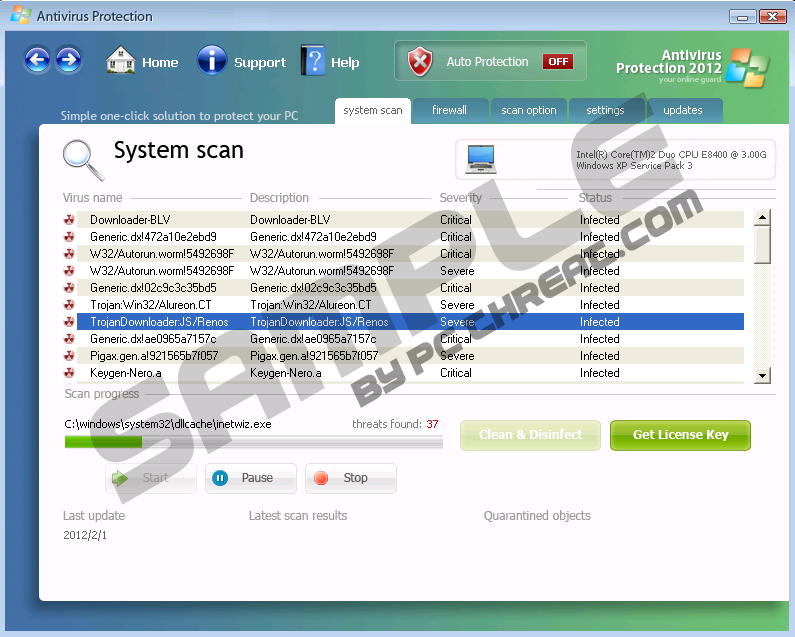Select the Generic.dx!ae0965a7157c virus name

click(x=153, y=339)
